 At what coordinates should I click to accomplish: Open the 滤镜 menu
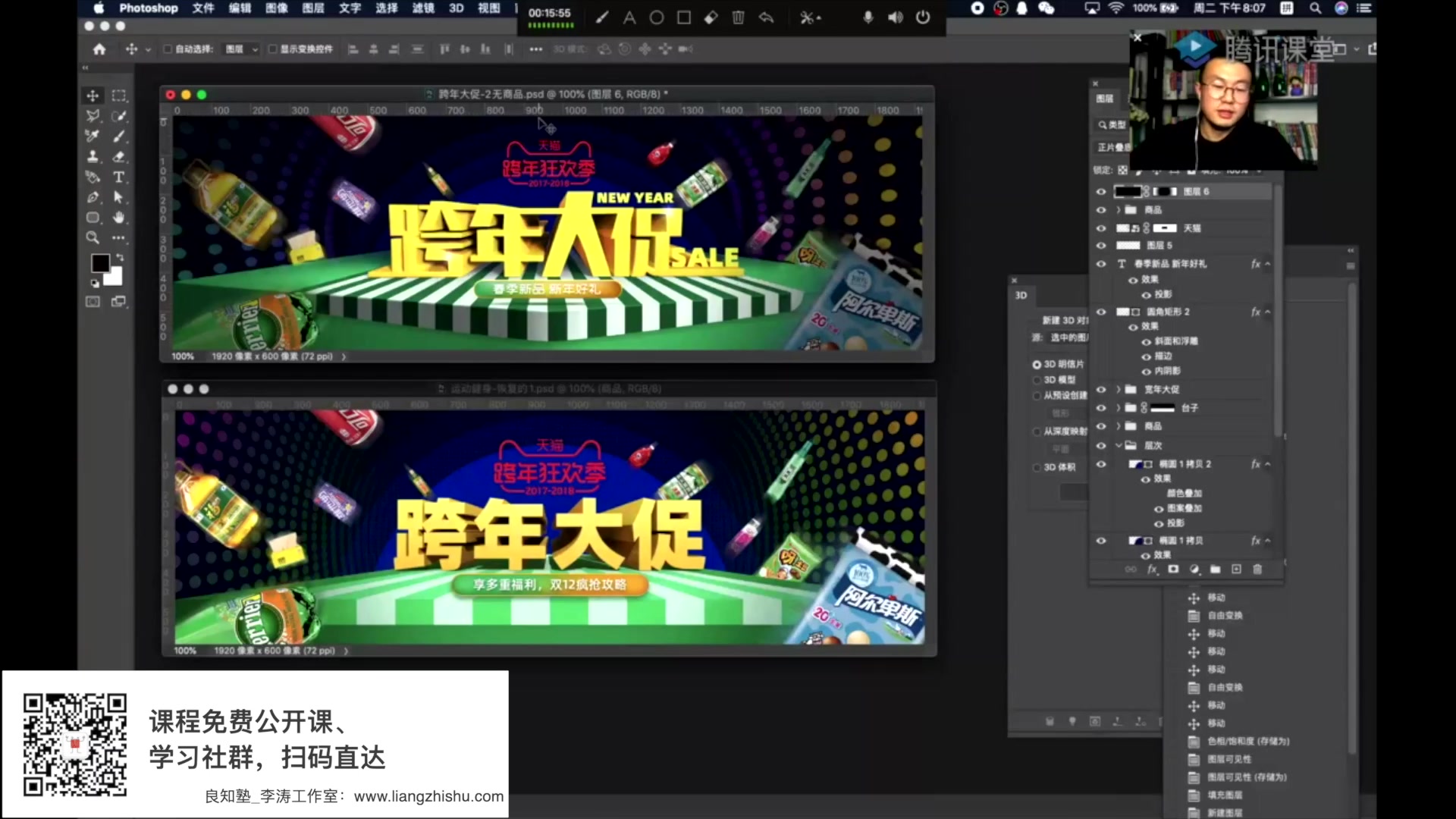point(423,8)
